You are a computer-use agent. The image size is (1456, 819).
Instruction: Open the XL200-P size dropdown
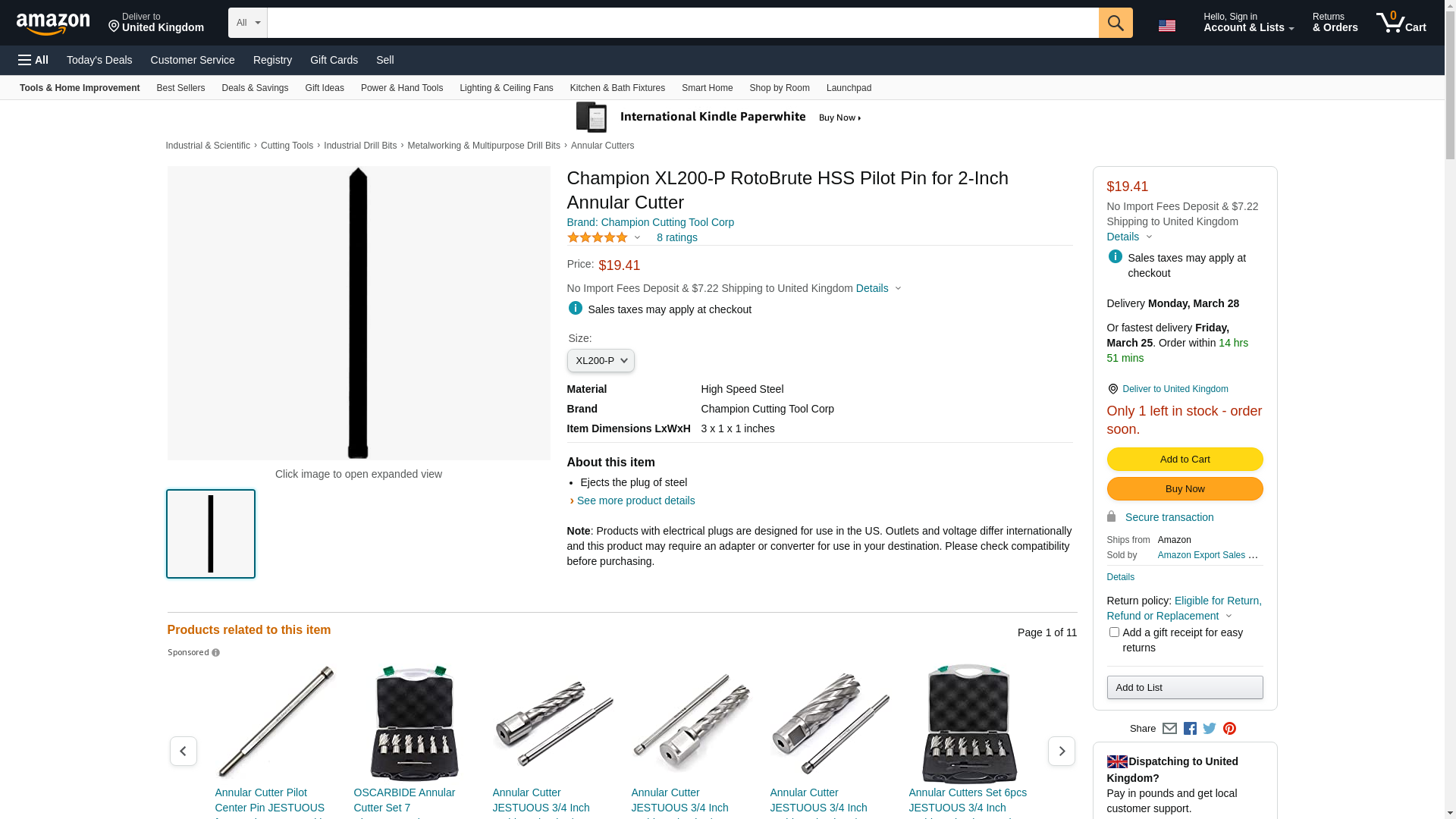coord(601,361)
